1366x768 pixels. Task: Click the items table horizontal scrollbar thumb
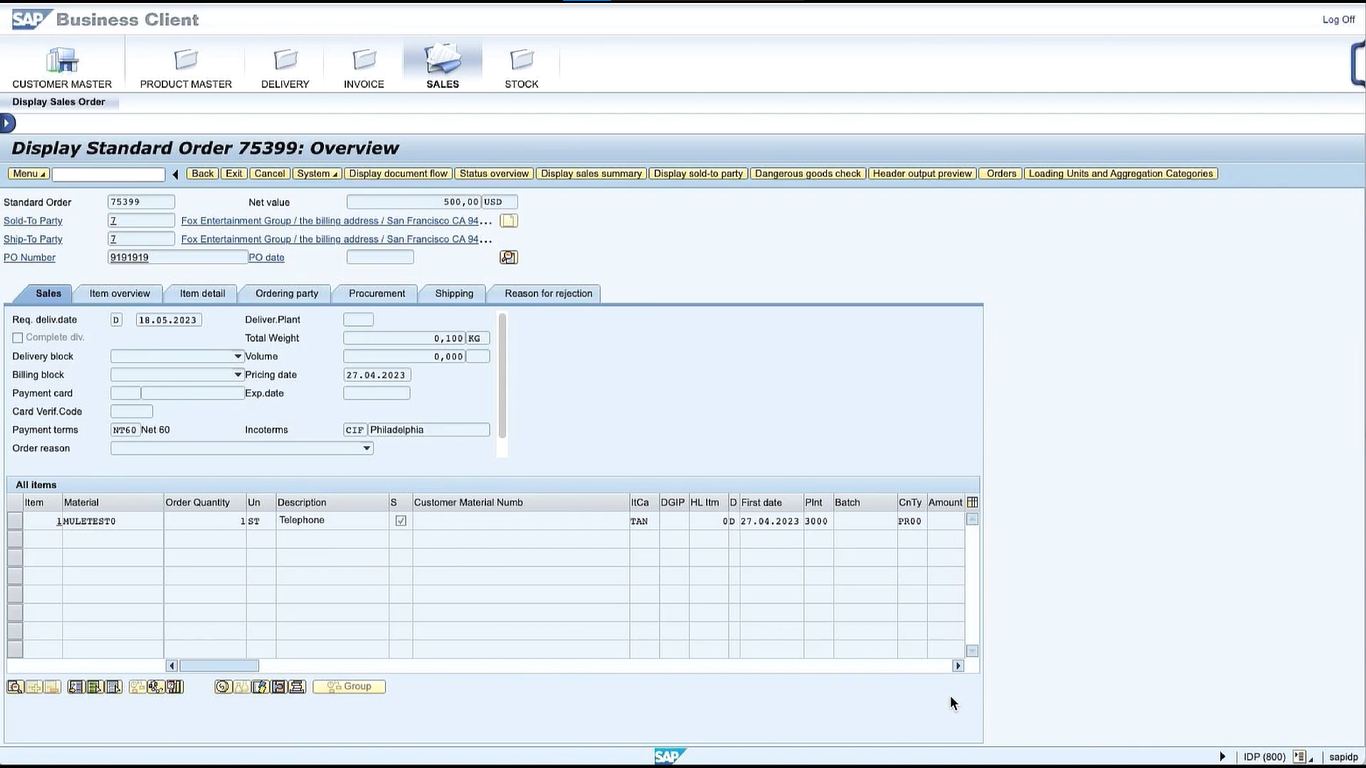pos(219,666)
